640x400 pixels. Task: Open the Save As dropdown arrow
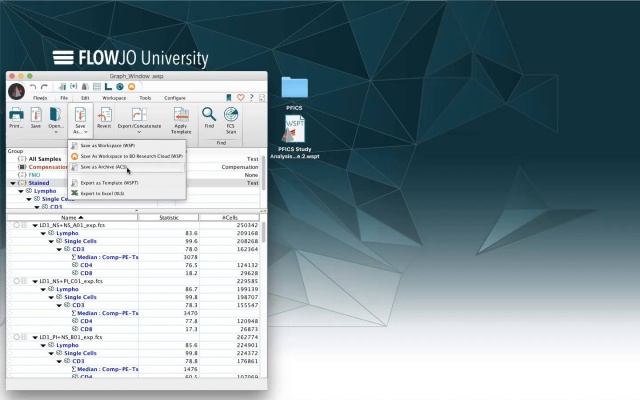86,132
